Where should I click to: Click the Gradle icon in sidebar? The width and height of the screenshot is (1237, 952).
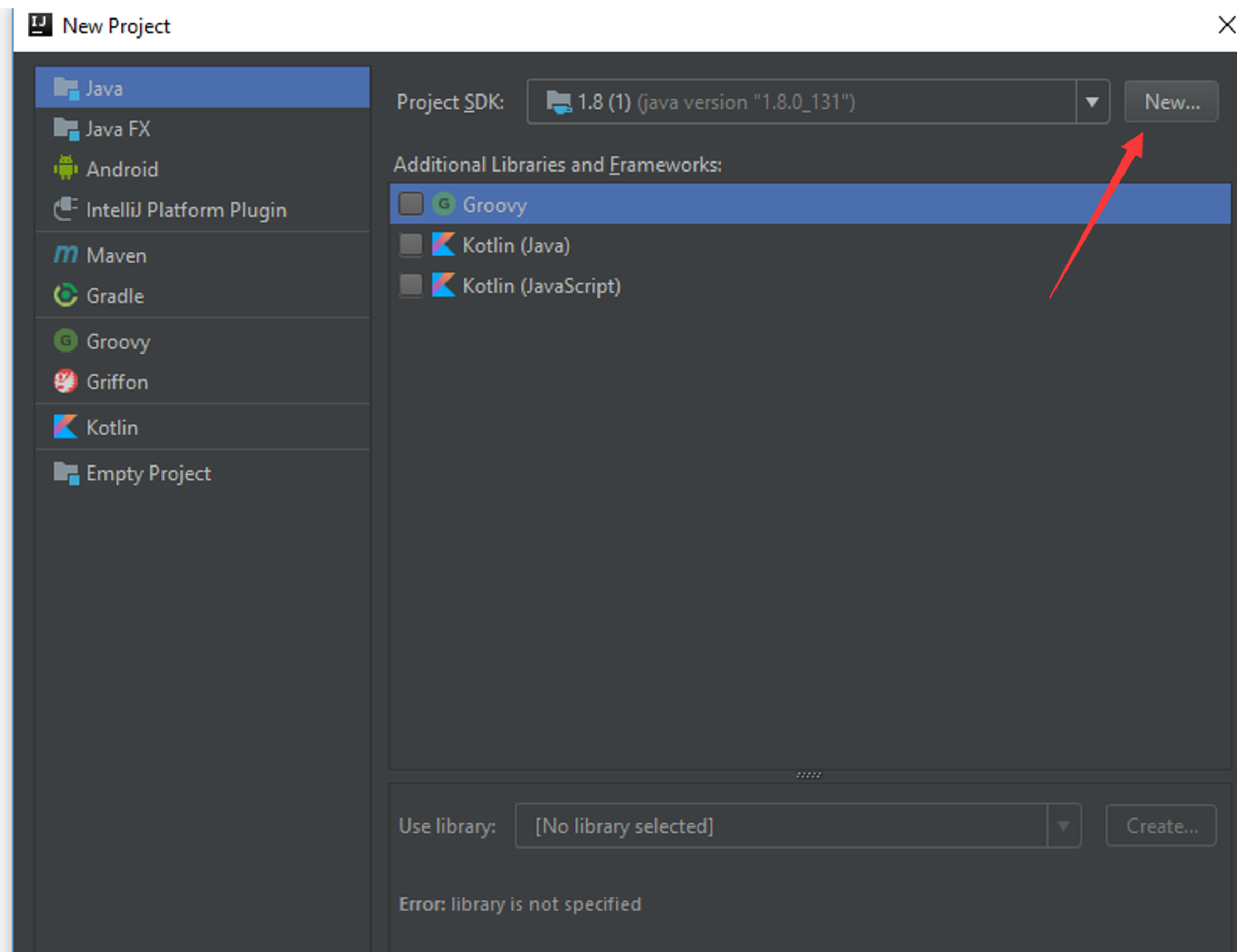click(x=65, y=296)
